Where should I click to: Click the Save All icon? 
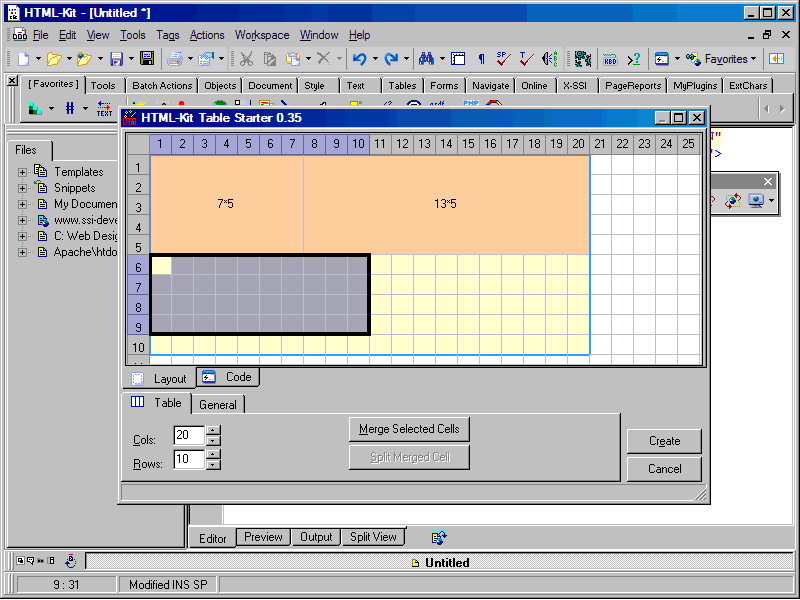coord(147,59)
